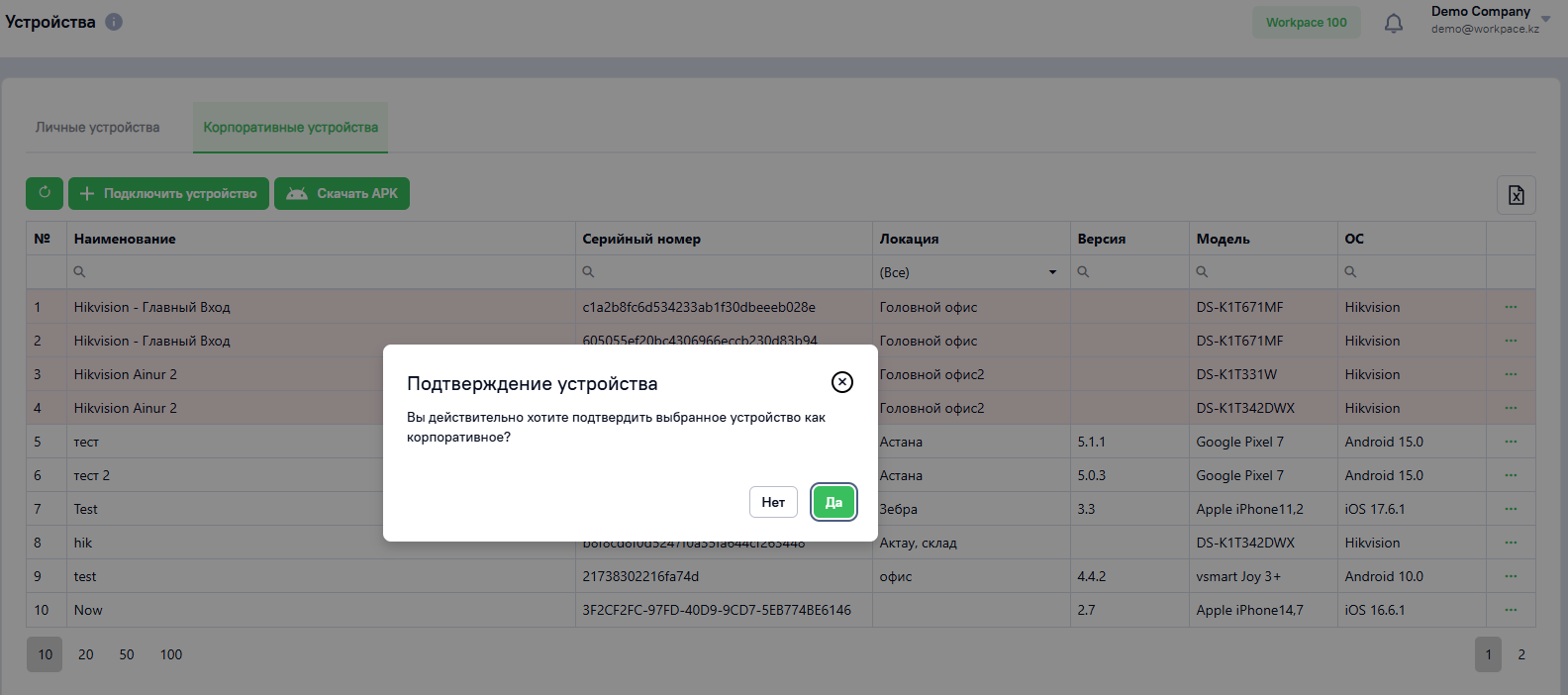1568x695 pixels.
Task: Open row actions for Apple iPhone14,7
Action: [1511, 610]
